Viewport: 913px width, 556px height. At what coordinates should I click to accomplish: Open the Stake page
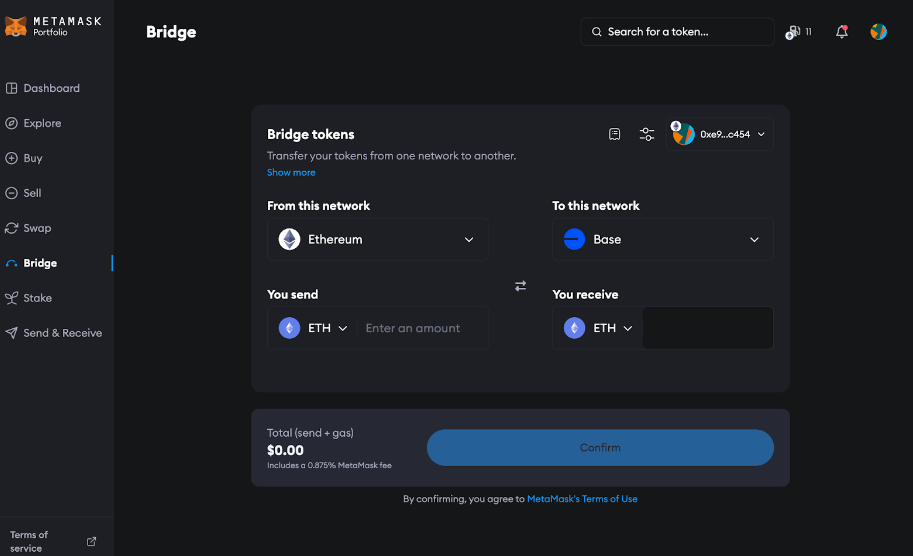(x=37, y=298)
